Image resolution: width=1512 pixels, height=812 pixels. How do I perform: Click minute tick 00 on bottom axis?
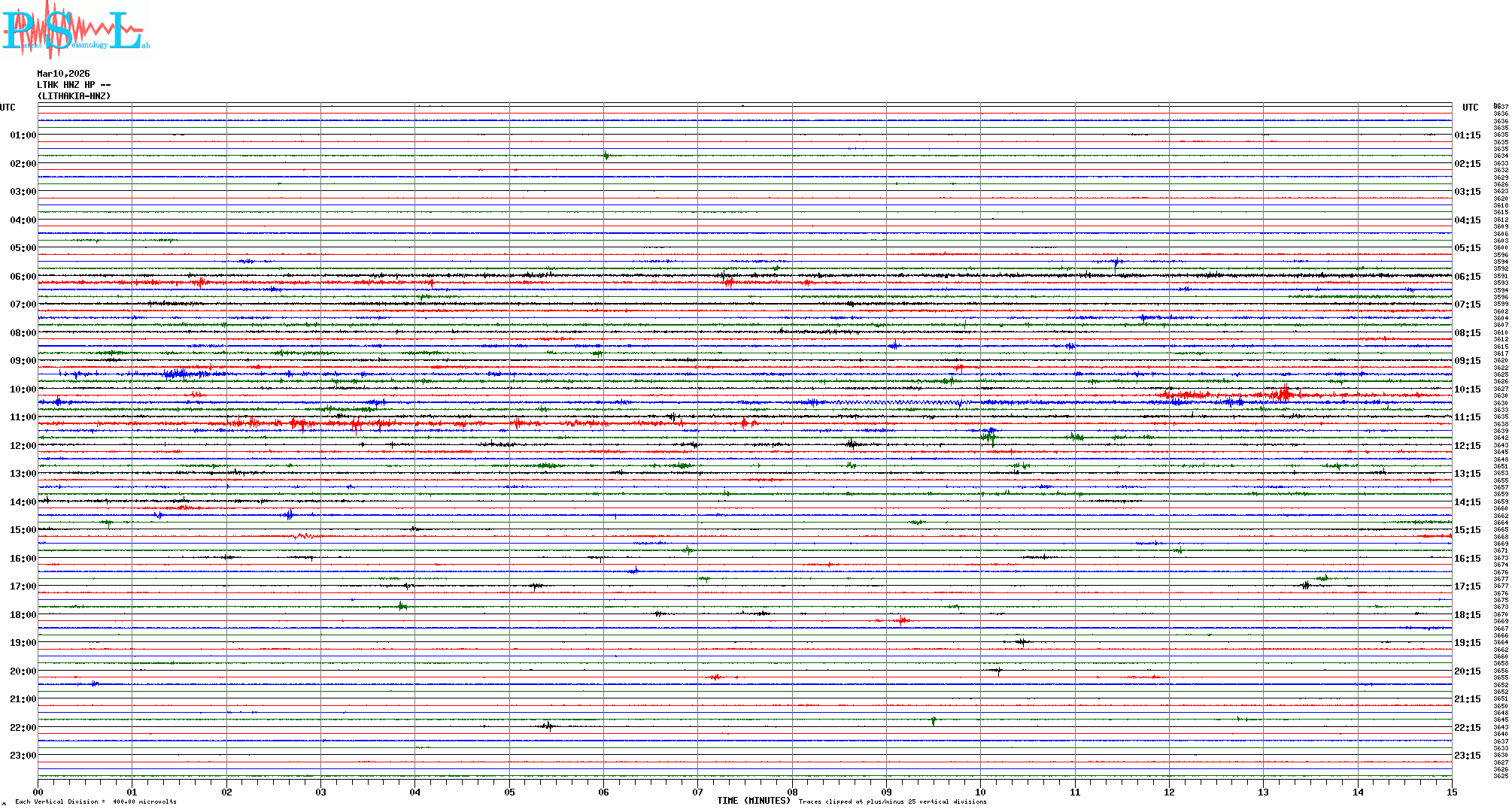pyautogui.click(x=38, y=792)
